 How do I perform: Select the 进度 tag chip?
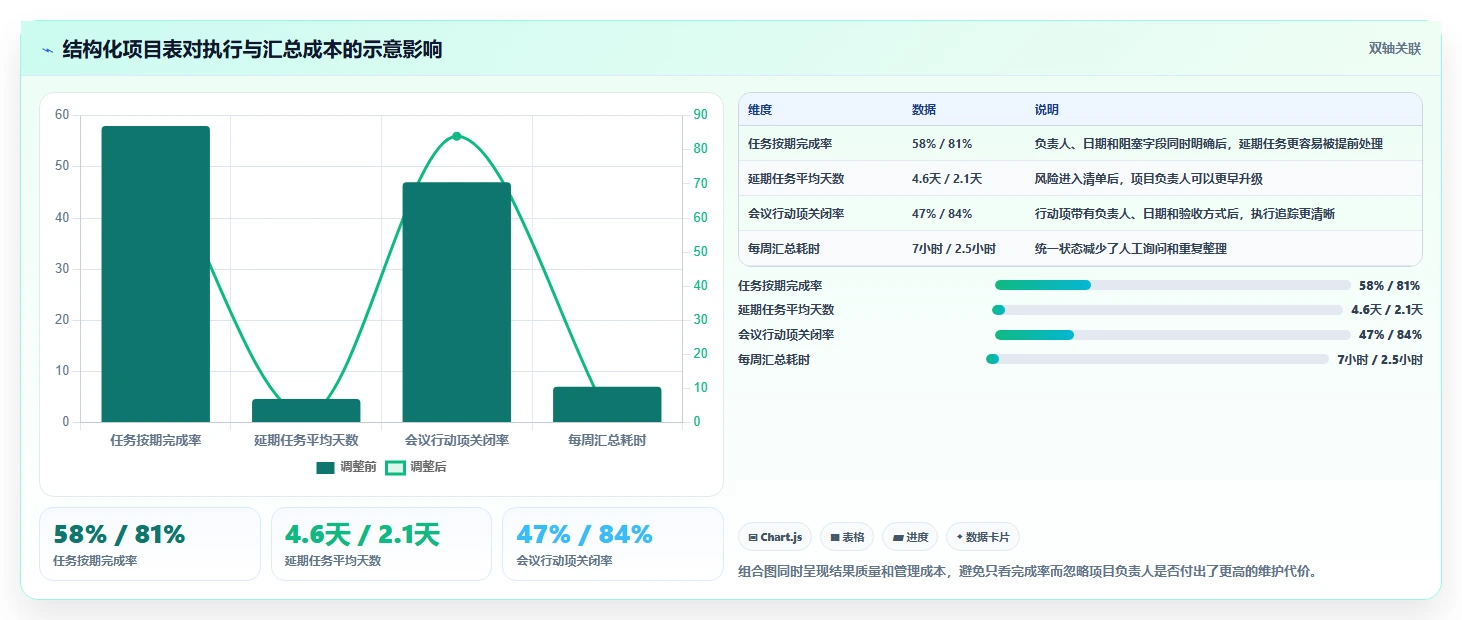click(x=910, y=537)
